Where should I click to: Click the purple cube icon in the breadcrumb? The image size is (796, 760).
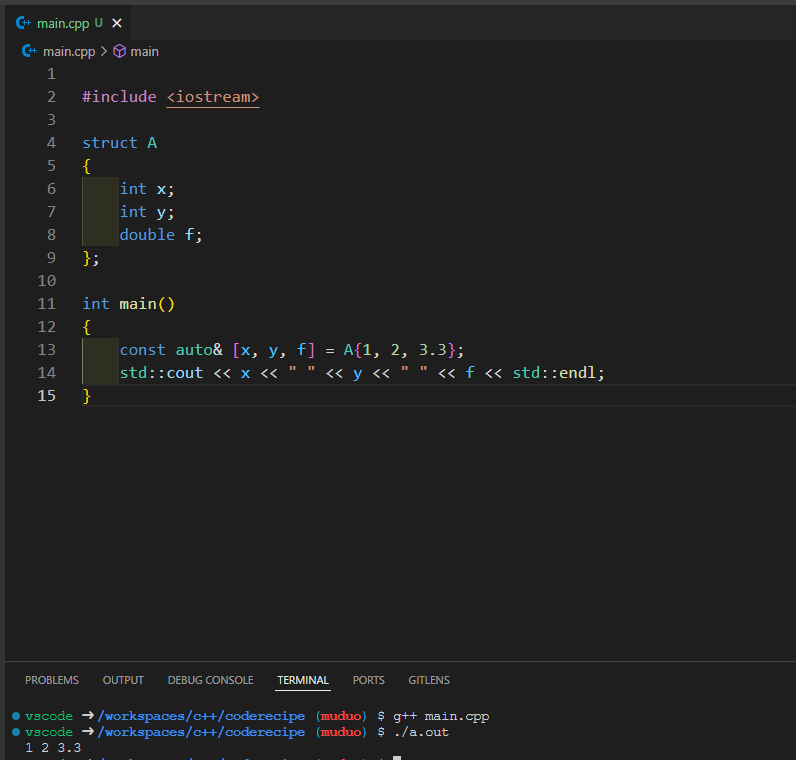119,51
